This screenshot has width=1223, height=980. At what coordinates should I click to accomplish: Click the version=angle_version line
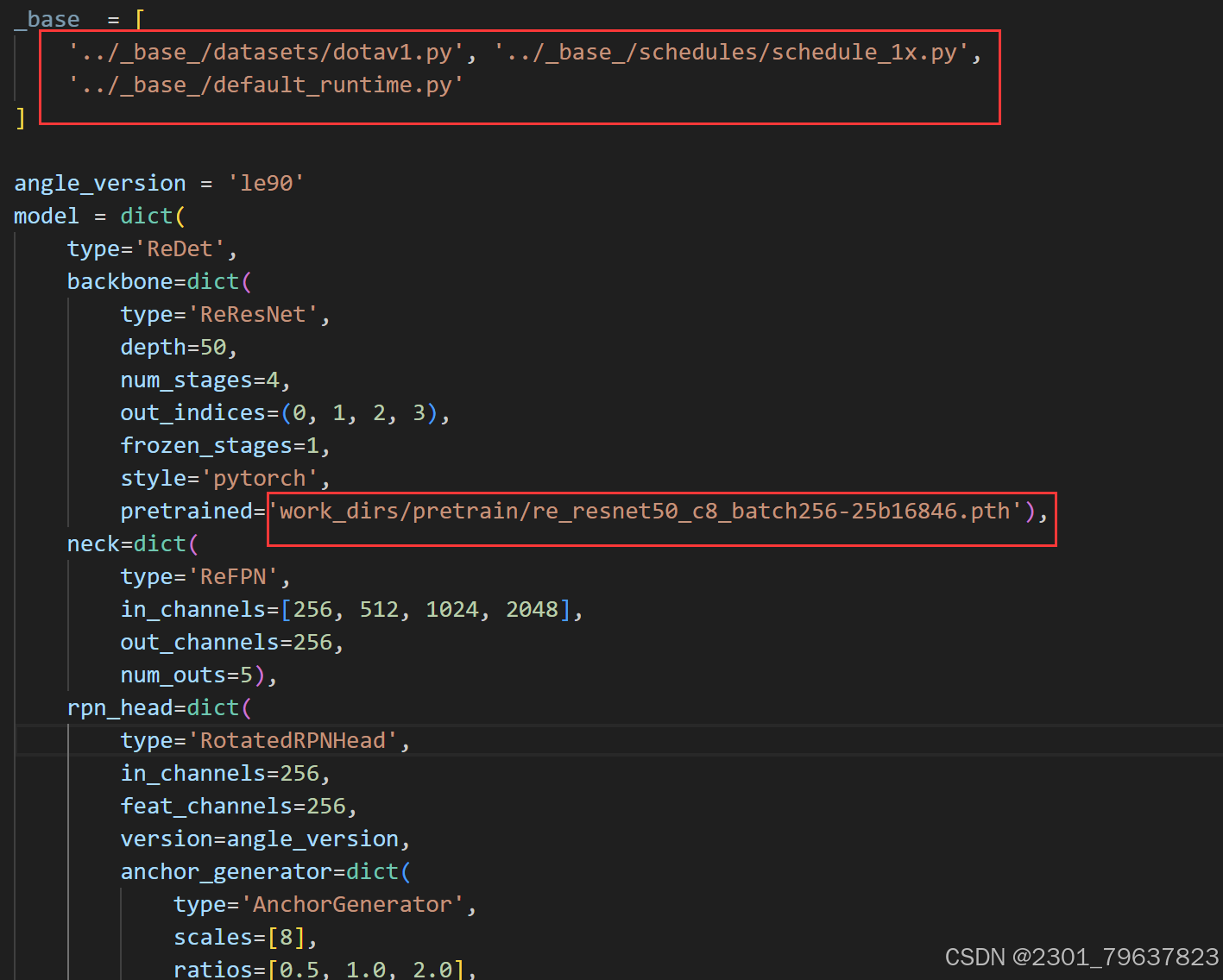pyautogui.click(x=266, y=839)
